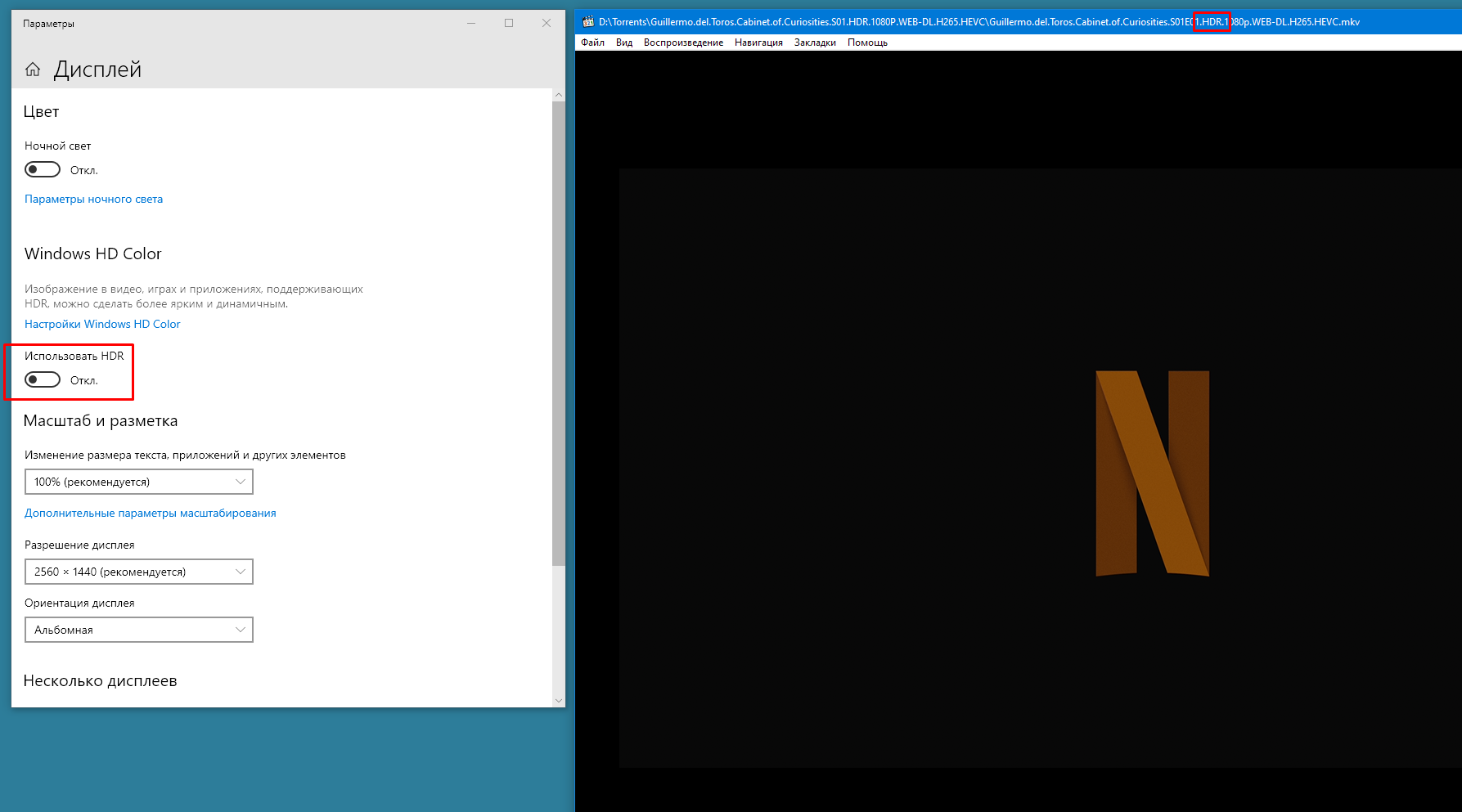Viewport: 1462px width, 812px height.
Task: Open the Закладки menu
Action: 815,43
